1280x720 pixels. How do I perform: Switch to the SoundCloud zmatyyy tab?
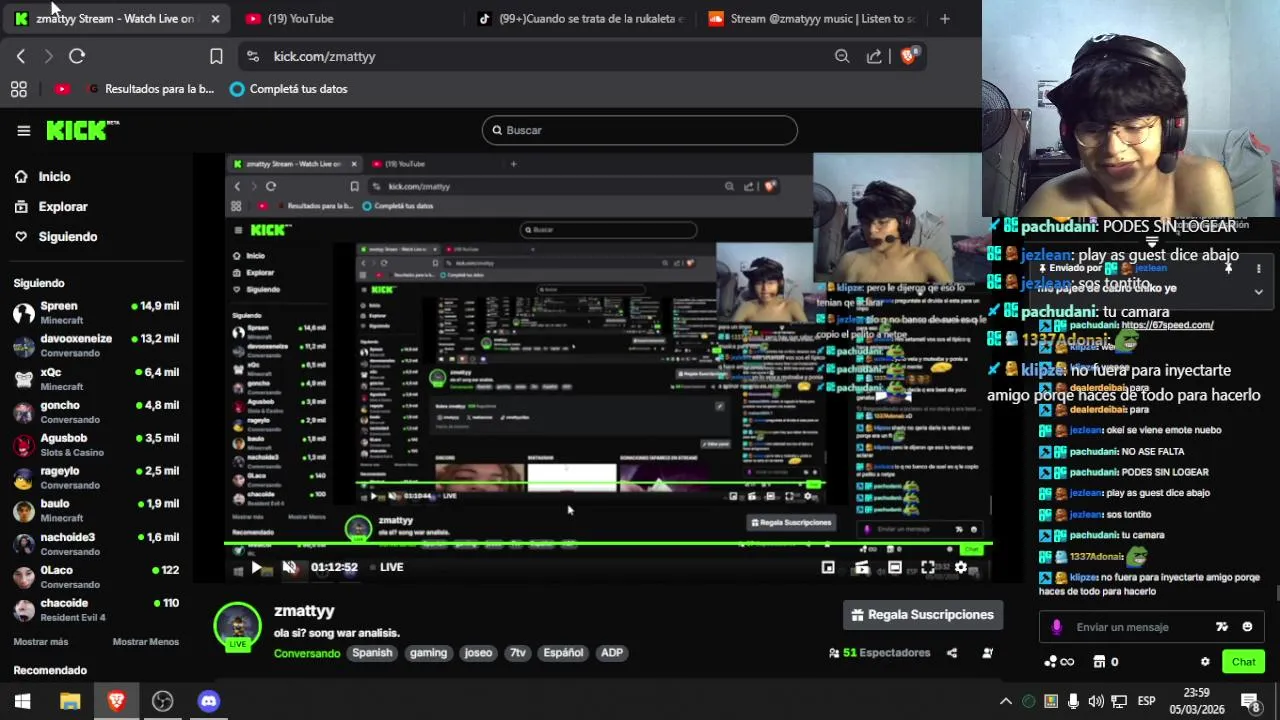point(811,18)
